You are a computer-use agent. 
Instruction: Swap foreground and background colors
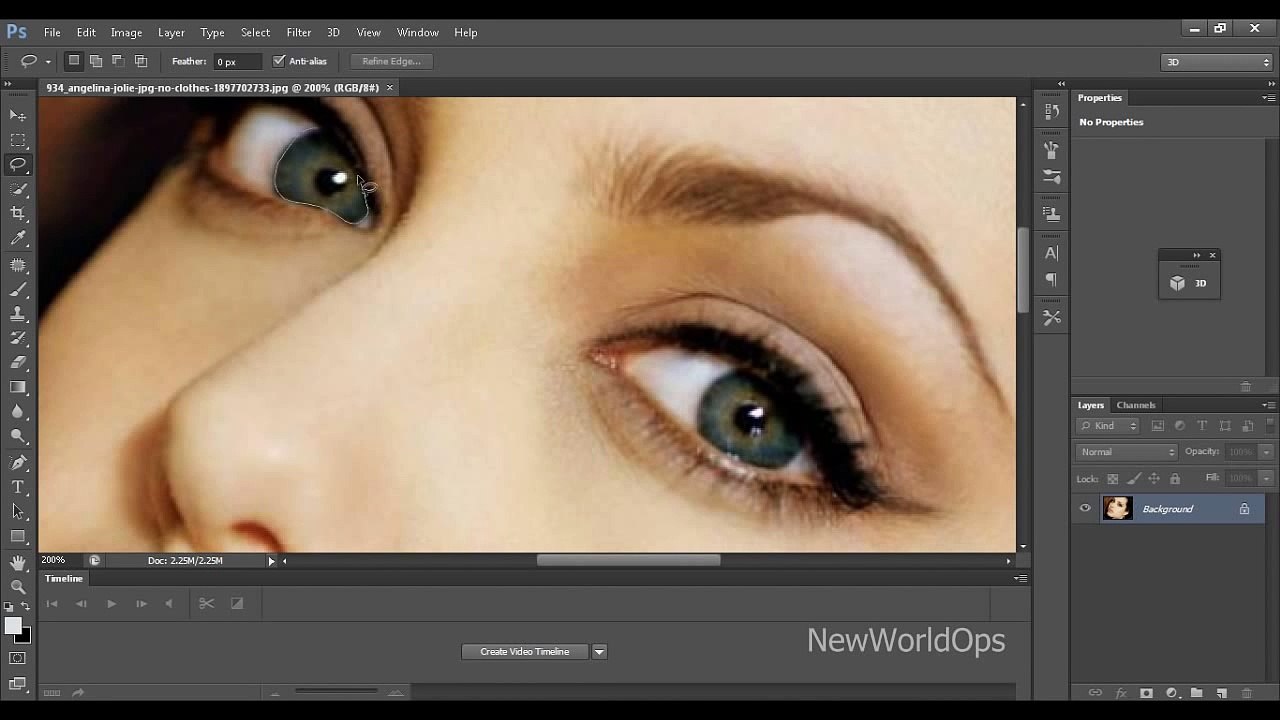pyautogui.click(x=25, y=606)
